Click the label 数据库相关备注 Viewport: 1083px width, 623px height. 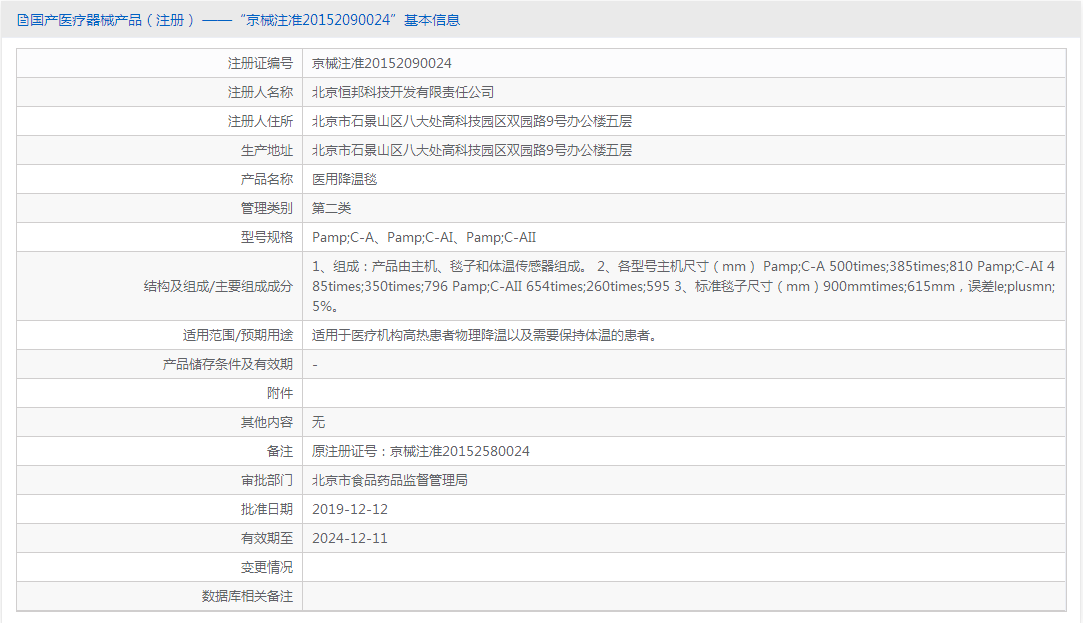[247, 597]
